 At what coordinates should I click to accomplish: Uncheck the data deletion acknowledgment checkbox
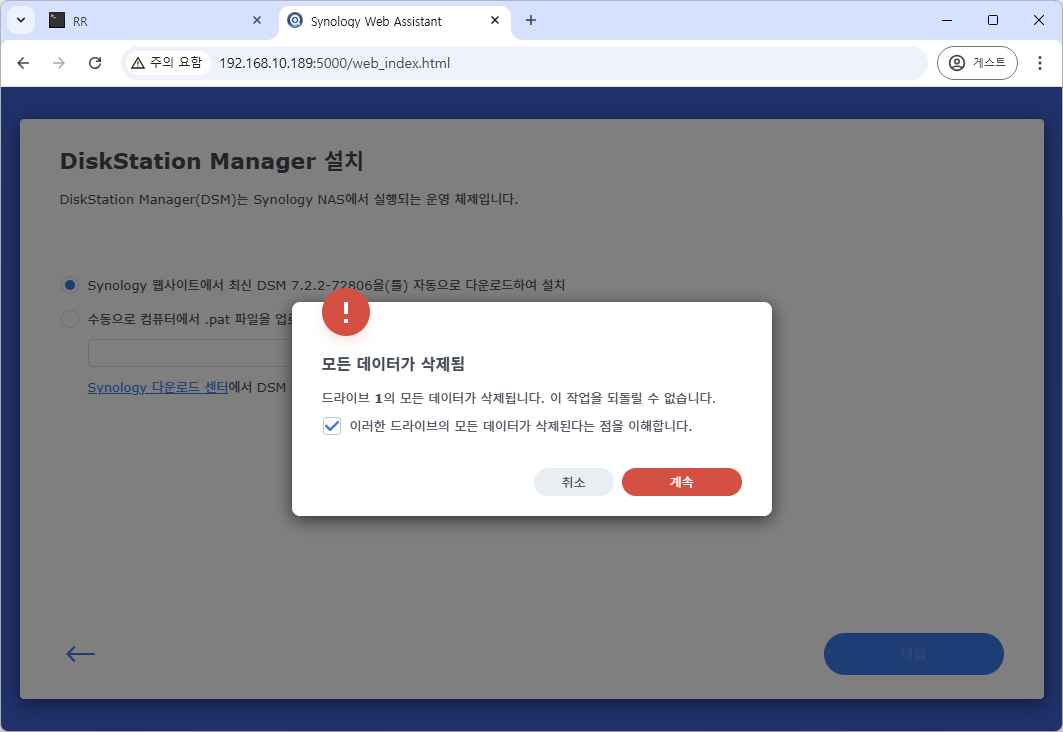(332, 426)
